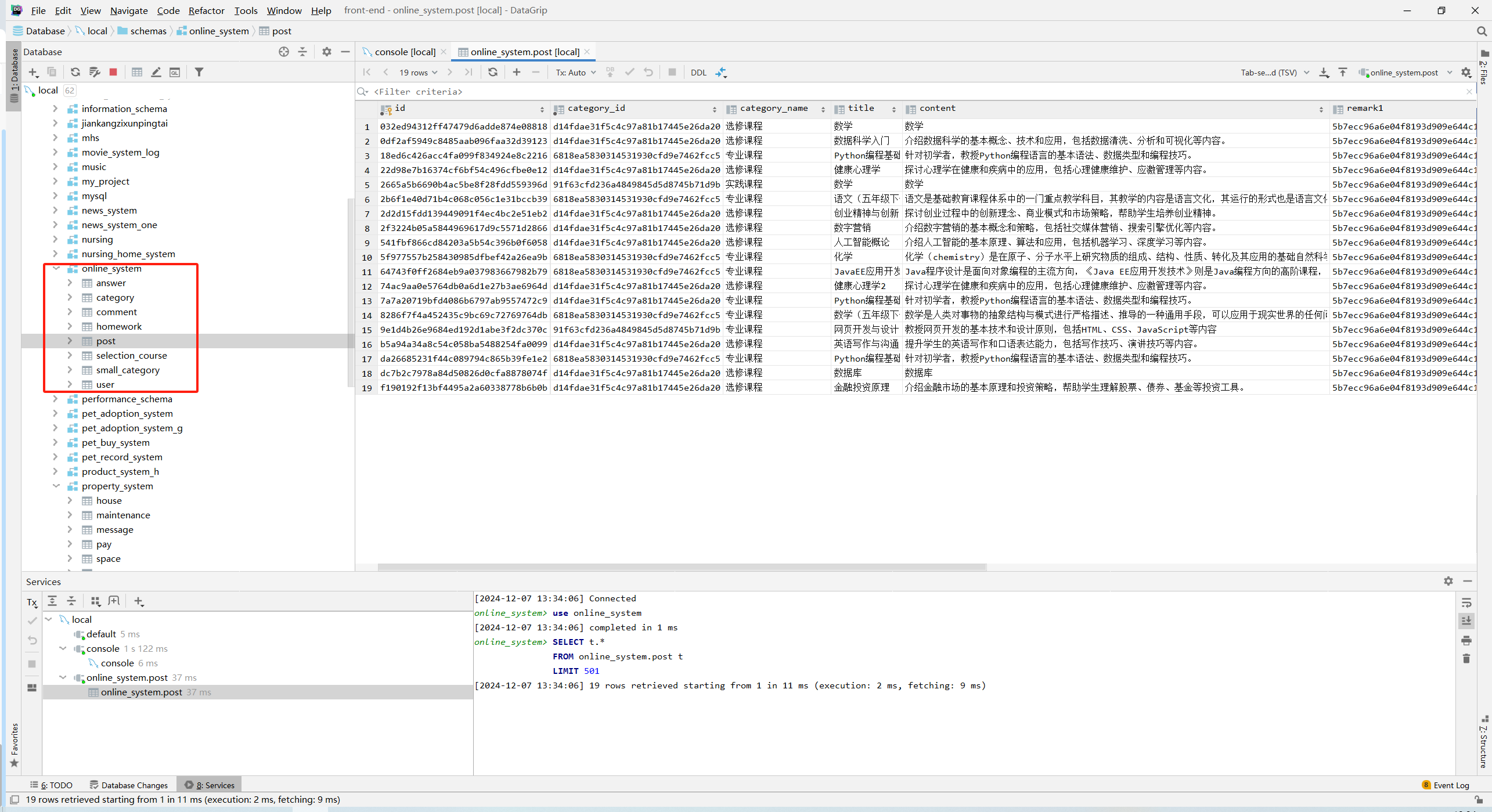Click the data grid horizontal scrollbar

(682, 567)
